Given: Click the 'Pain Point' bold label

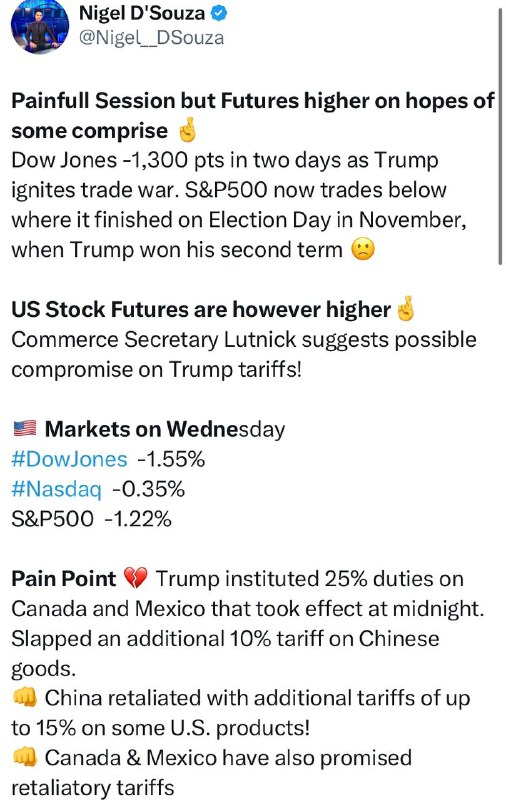Looking at the screenshot, I should pos(64,579).
